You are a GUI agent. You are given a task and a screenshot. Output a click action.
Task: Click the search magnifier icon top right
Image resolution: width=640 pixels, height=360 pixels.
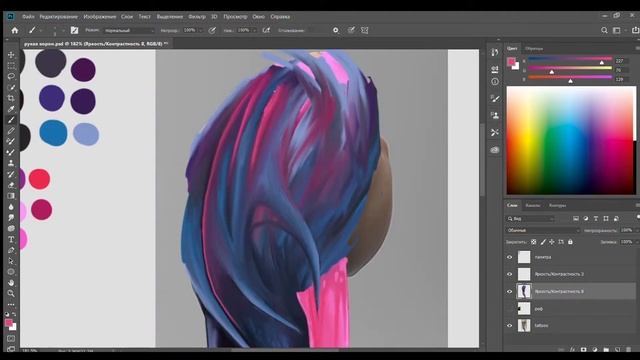(x=604, y=30)
